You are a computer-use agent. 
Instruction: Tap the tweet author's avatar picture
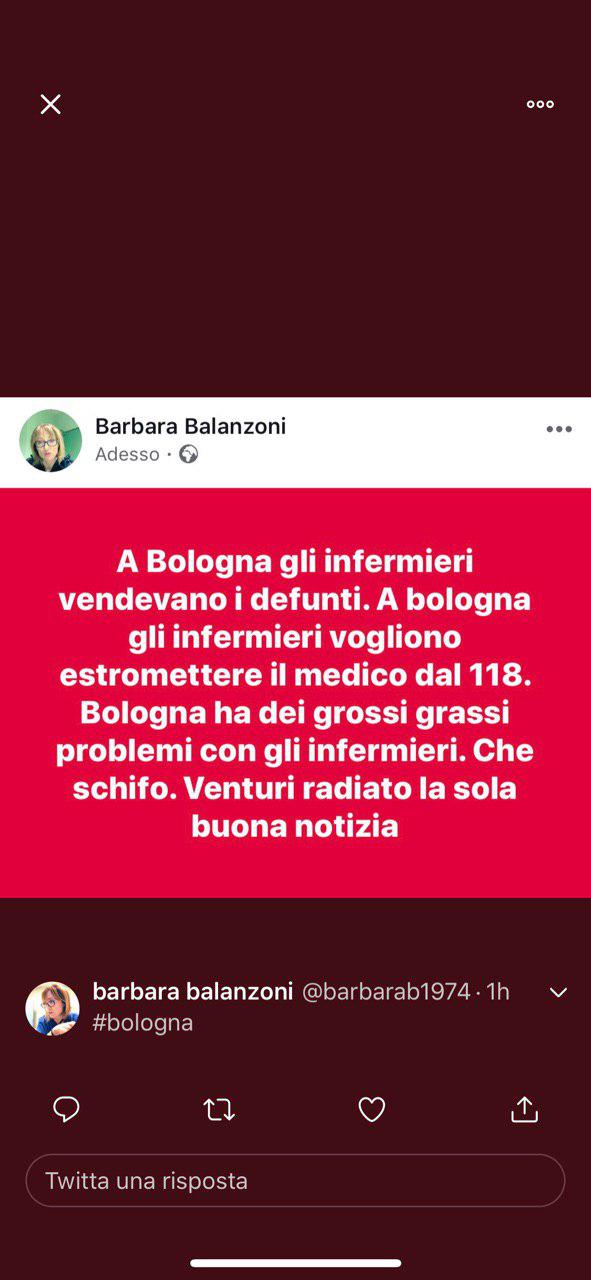coord(52,1008)
